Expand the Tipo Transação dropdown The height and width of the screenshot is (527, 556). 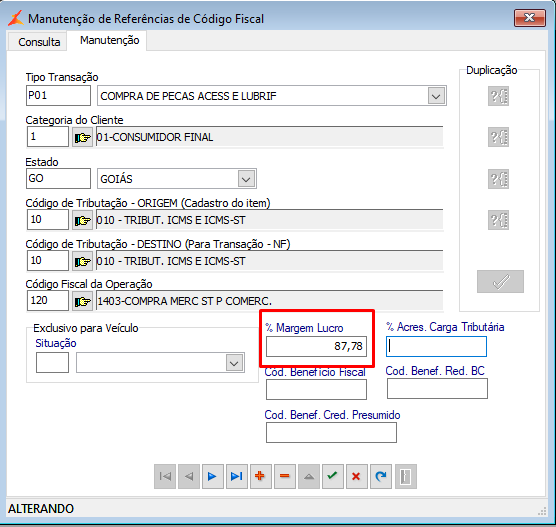[436, 96]
